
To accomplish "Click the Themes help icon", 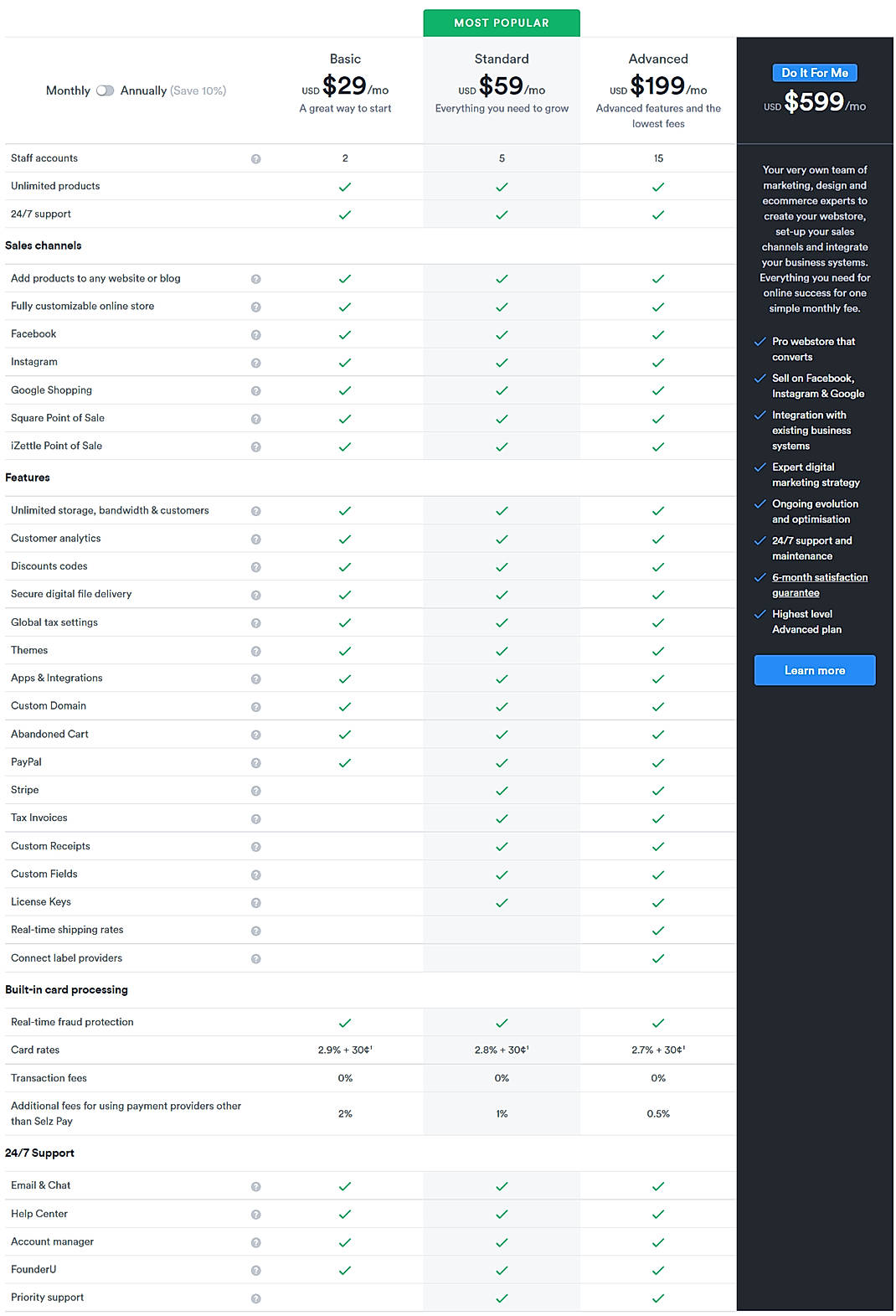I will pyautogui.click(x=256, y=651).
